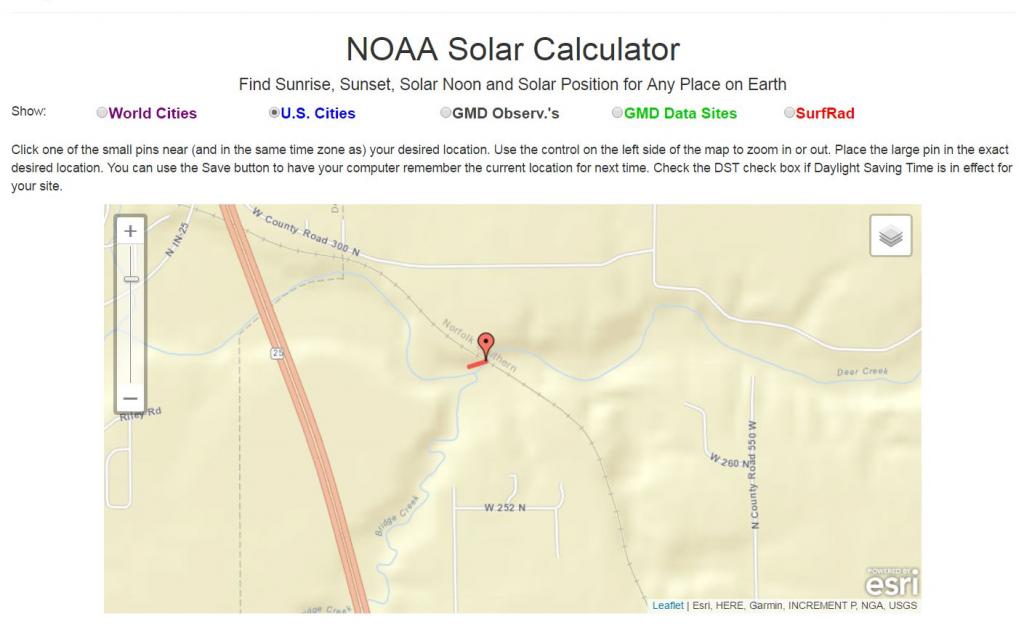Viewport: 1024px width, 633px height.
Task: Click the Deer Creek map label
Action: [862, 372]
